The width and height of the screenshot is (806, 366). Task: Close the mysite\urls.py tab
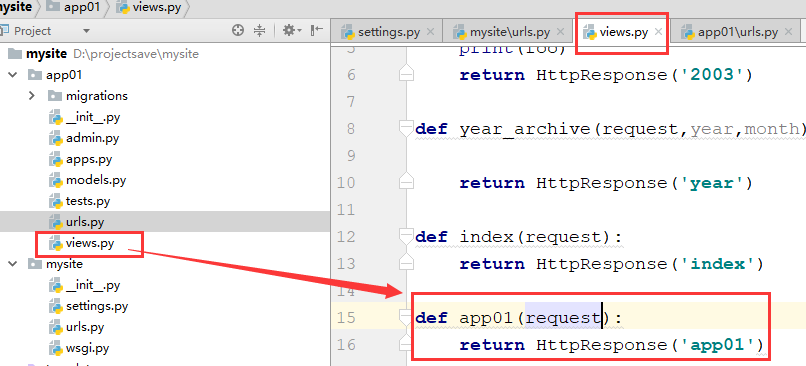pos(561,32)
